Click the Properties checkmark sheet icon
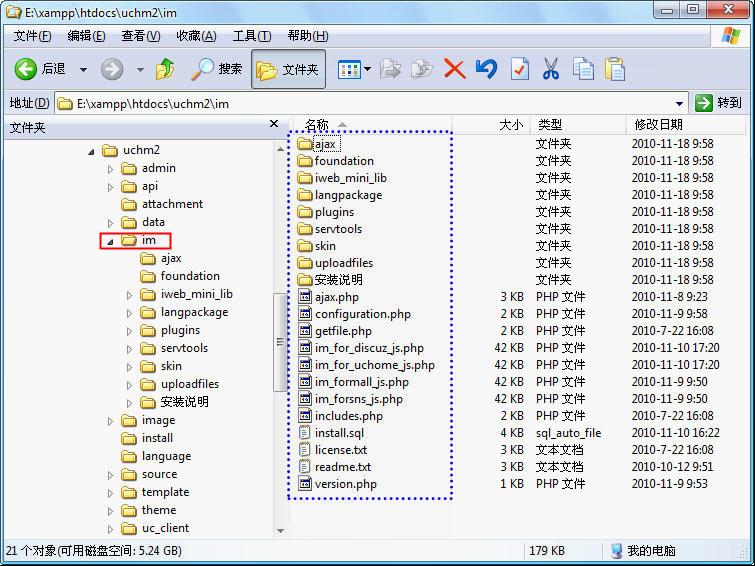The height and width of the screenshot is (566, 755). coord(520,69)
